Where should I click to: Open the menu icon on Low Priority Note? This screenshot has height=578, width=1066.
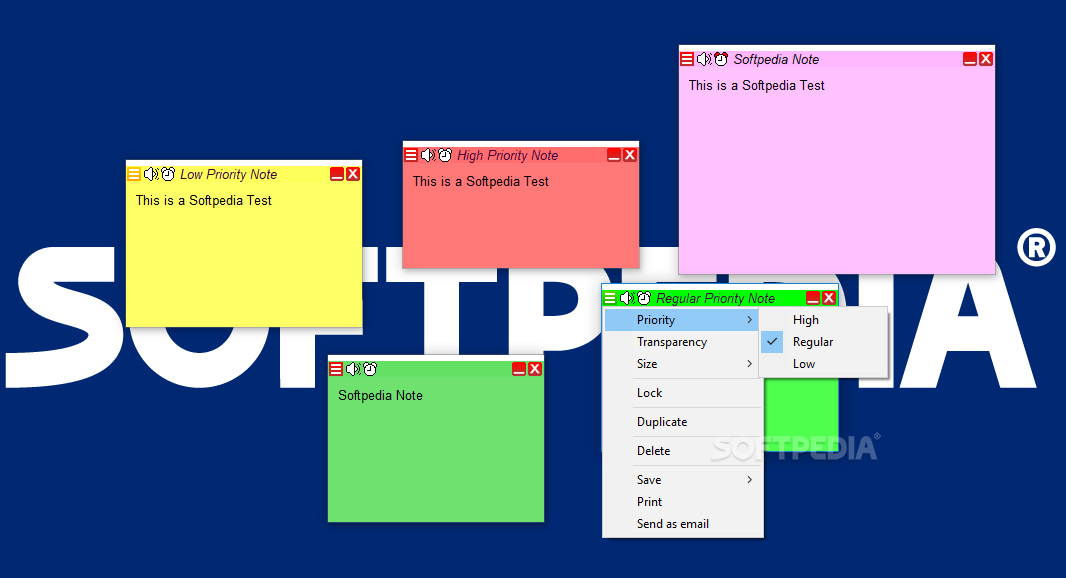tap(134, 174)
